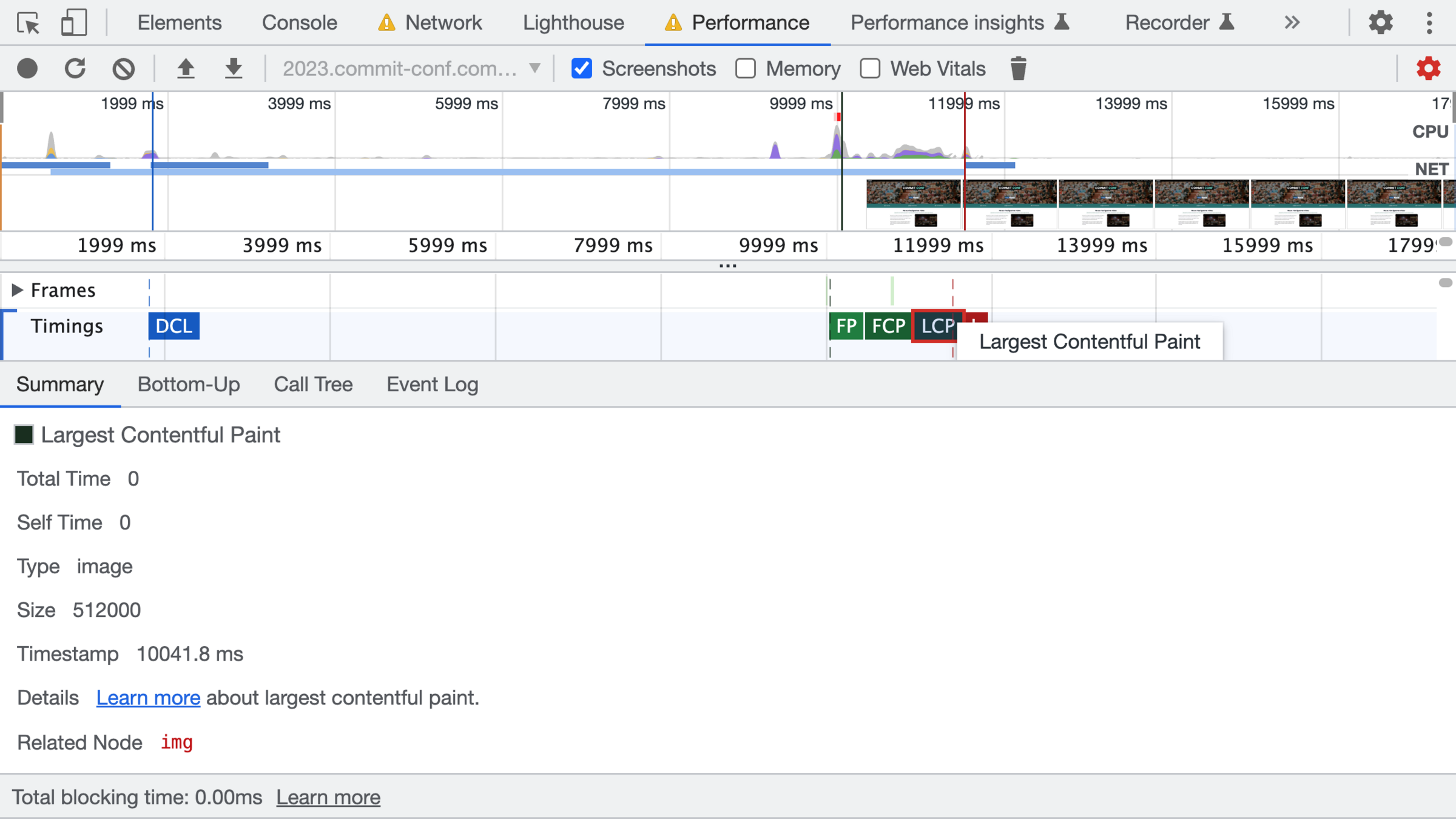Toggle the device toolbar icon

point(74,23)
